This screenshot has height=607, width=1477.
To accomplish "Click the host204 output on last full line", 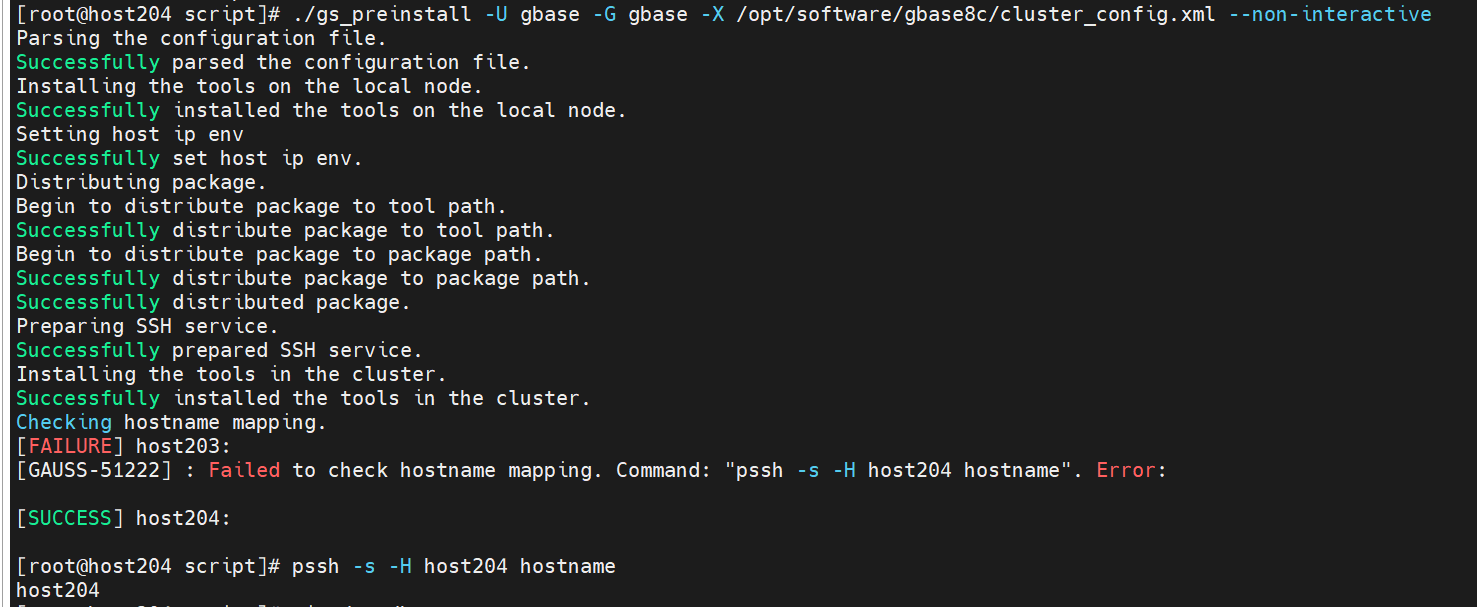I will click(x=58, y=590).
